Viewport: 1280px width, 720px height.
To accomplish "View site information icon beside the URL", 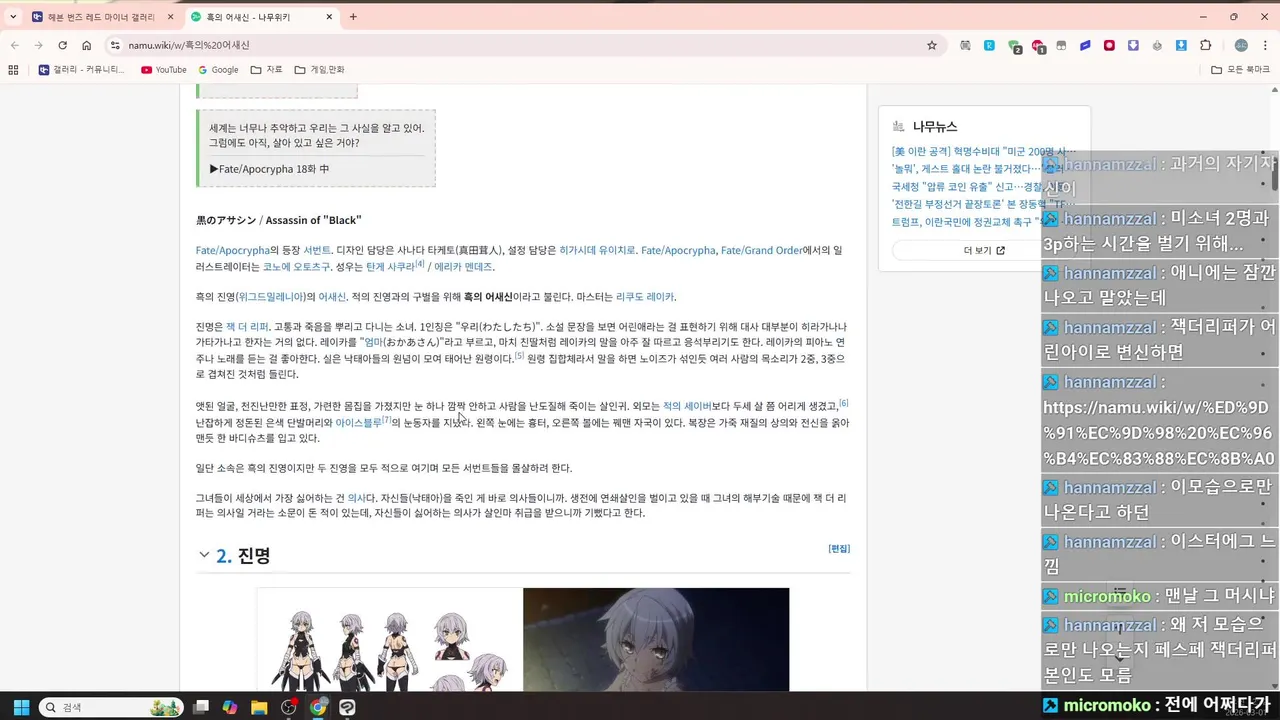I will tap(115, 45).
